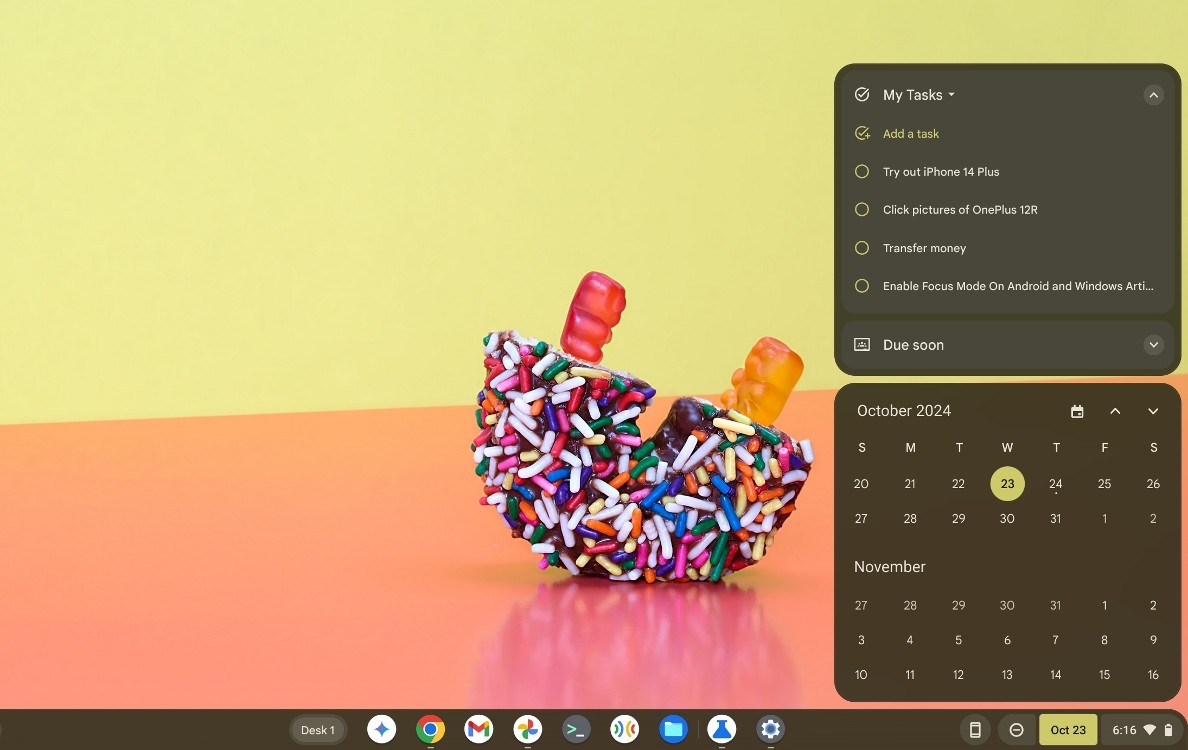Select October 28 in October row
Image resolution: width=1188 pixels, height=750 pixels.
click(910, 519)
